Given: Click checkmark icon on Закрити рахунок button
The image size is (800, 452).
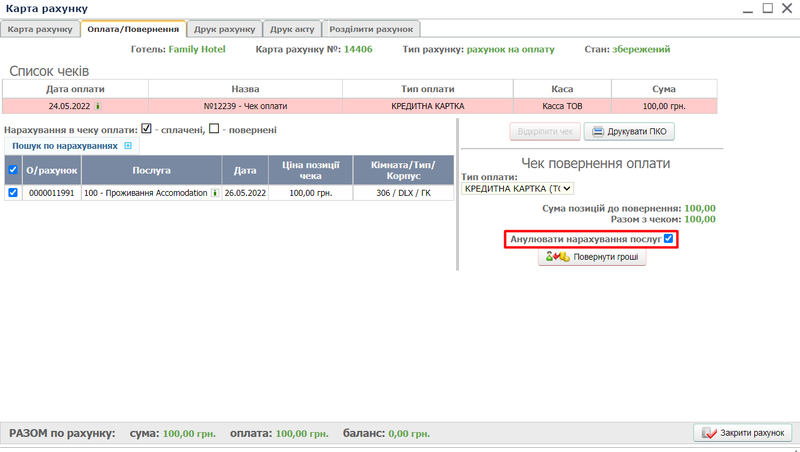Looking at the screenshot, I should click(x=708, y=433).
